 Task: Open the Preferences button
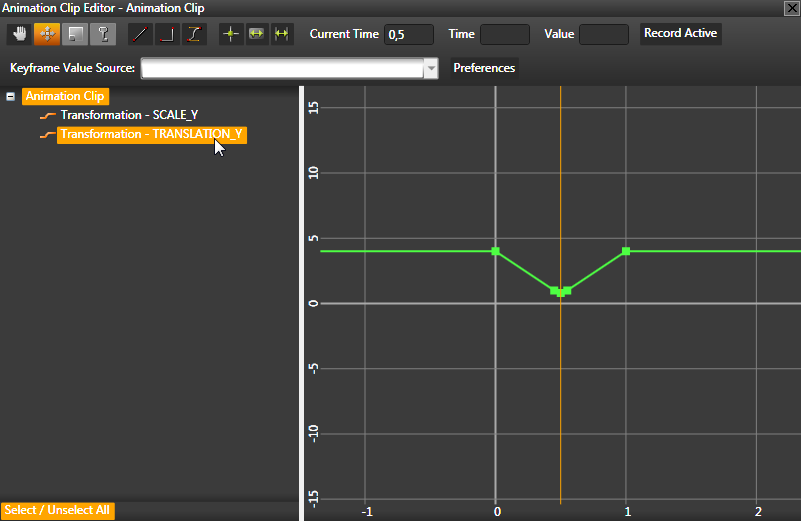484,69
